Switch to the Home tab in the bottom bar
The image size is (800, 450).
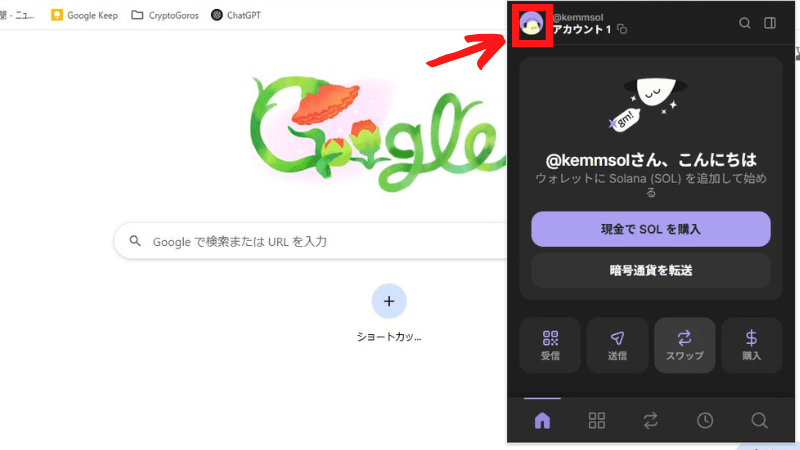(x=542, y=420)
